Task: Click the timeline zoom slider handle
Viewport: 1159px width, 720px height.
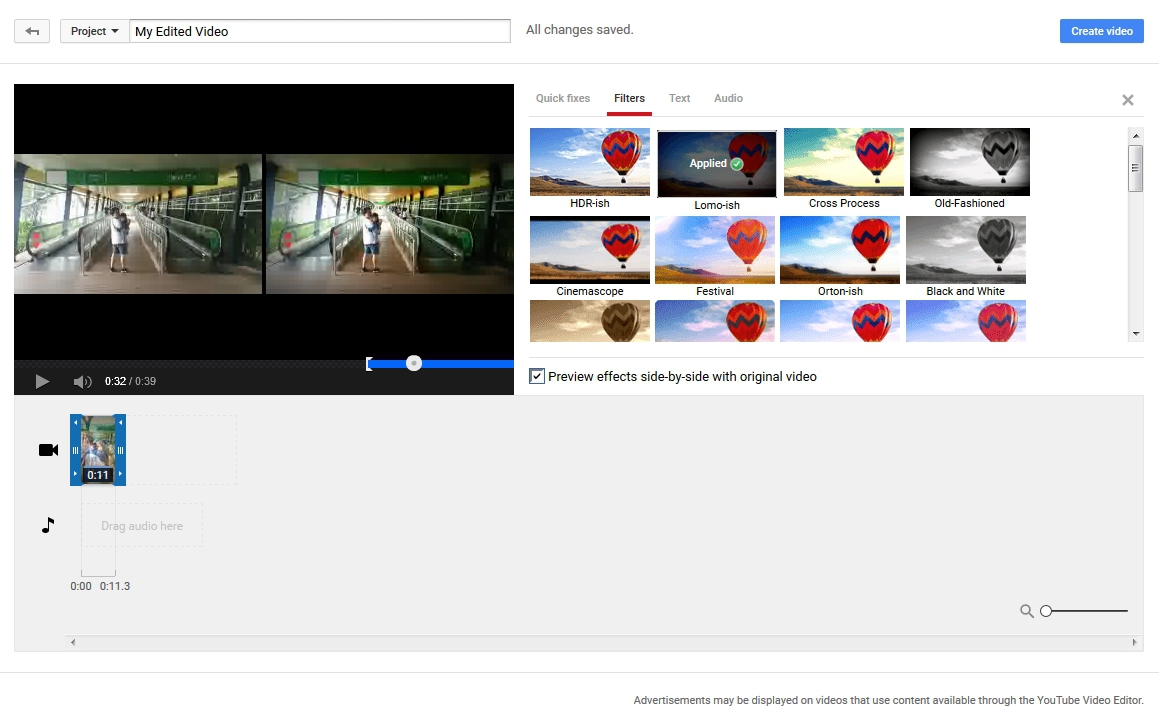Action: pos(1046,611)
